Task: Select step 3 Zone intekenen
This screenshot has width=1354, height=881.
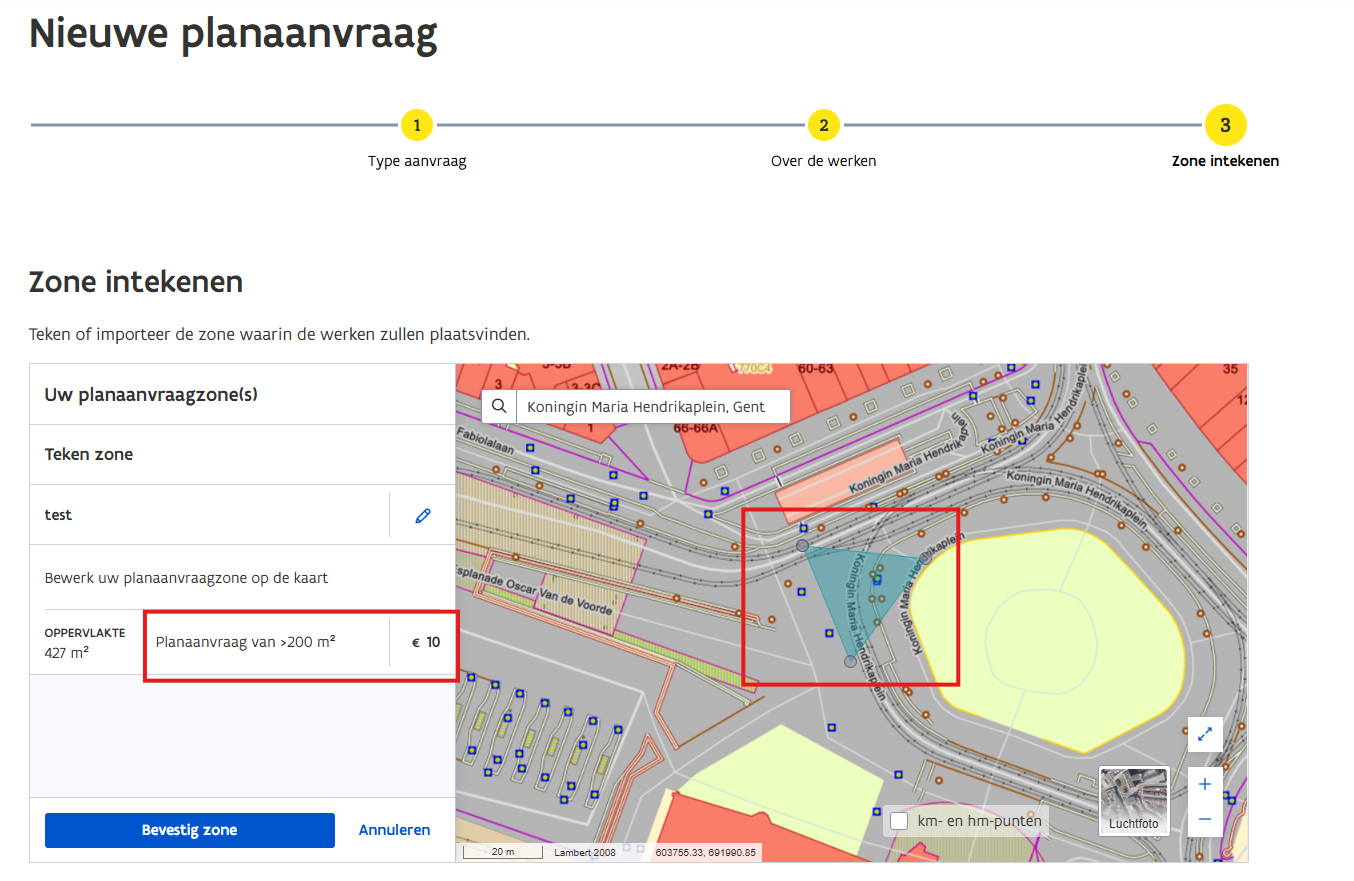Action: (x=1225, y=126)
